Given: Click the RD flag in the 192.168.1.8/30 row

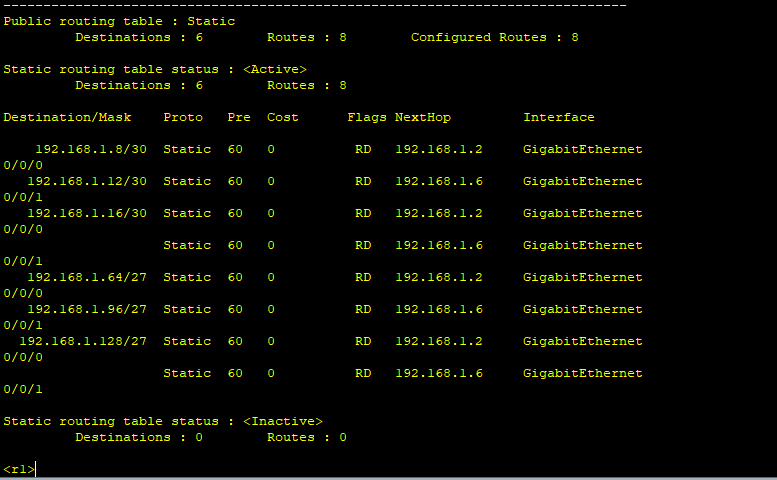Looking at the screenshot, I should (x=363, y=150).
